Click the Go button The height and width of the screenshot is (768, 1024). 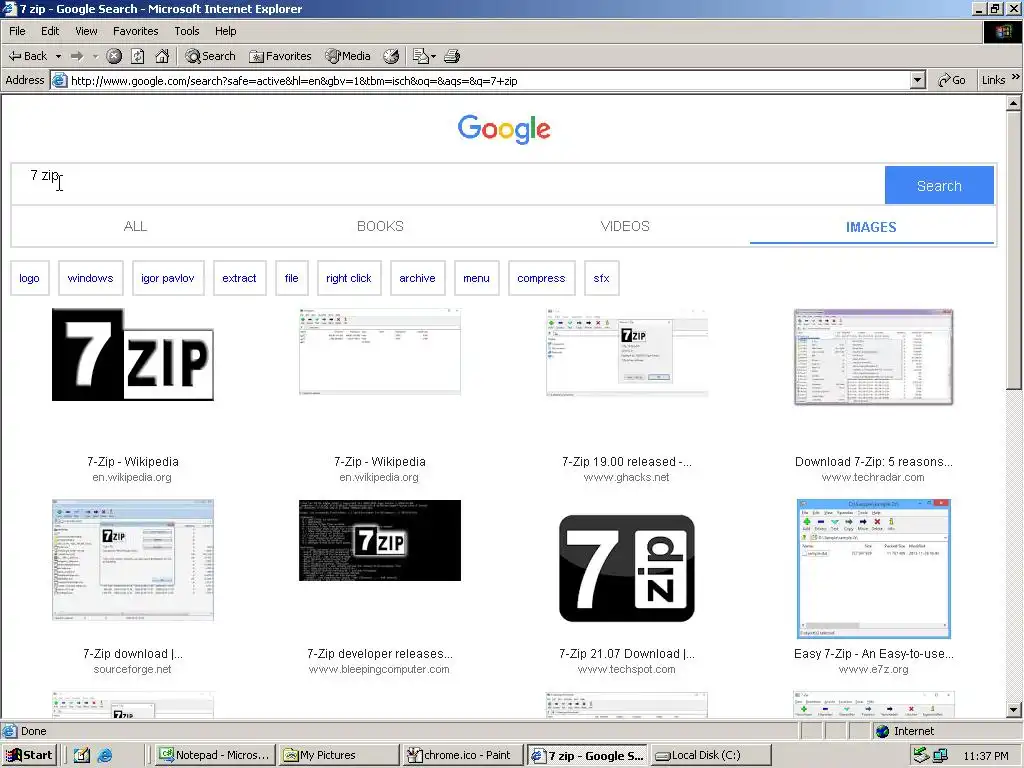952,80
